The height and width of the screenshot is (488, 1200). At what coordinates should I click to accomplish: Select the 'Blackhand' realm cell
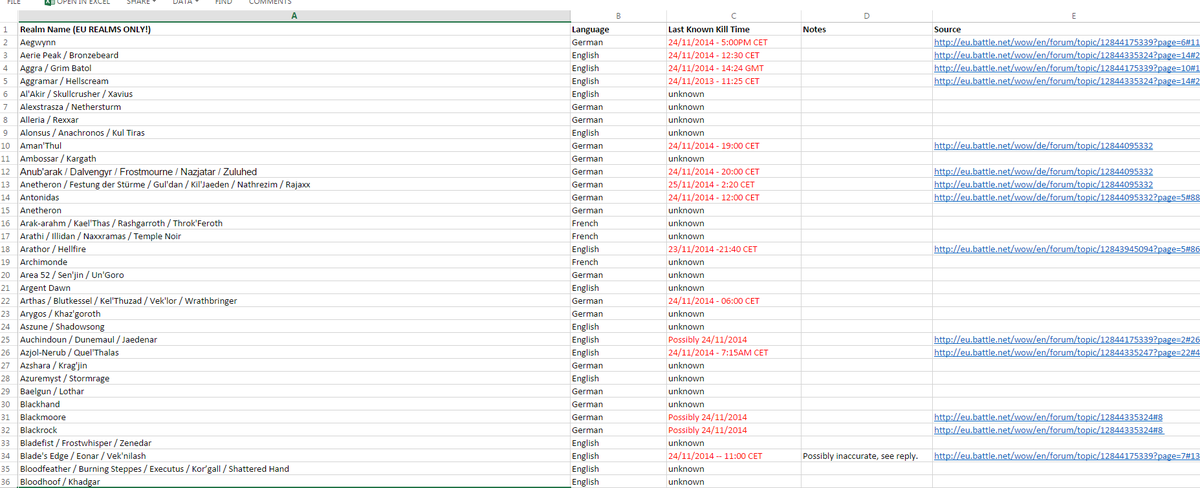pos(293,404)
